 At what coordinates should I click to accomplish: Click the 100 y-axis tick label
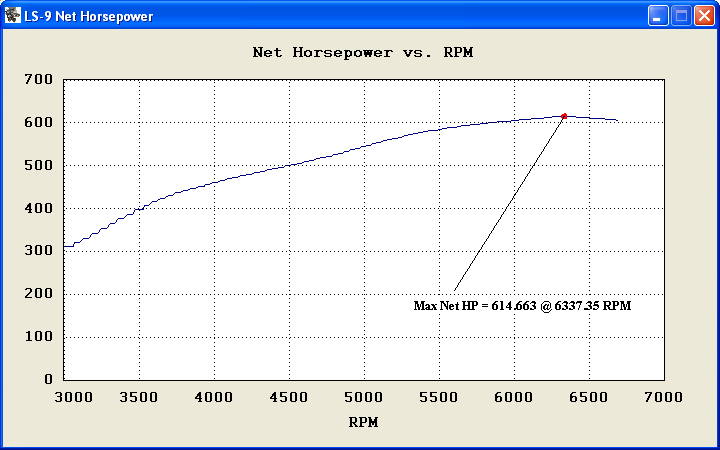(39, 337)
